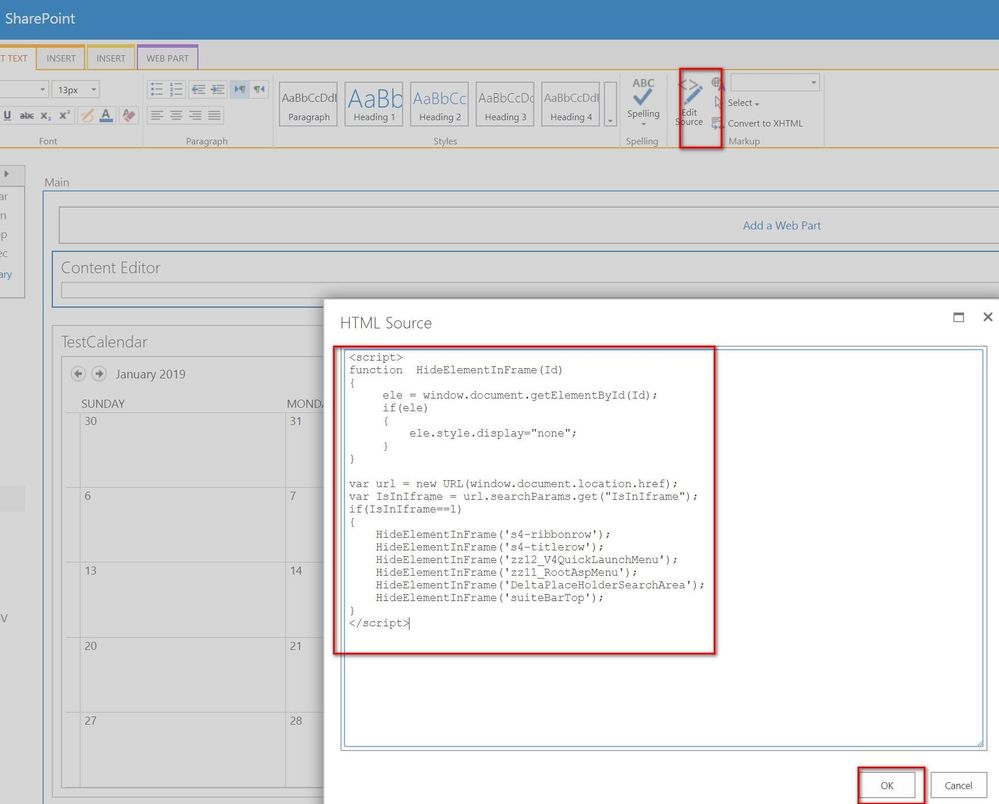Click the SUNDAY column header

click(x=103, y=404)
